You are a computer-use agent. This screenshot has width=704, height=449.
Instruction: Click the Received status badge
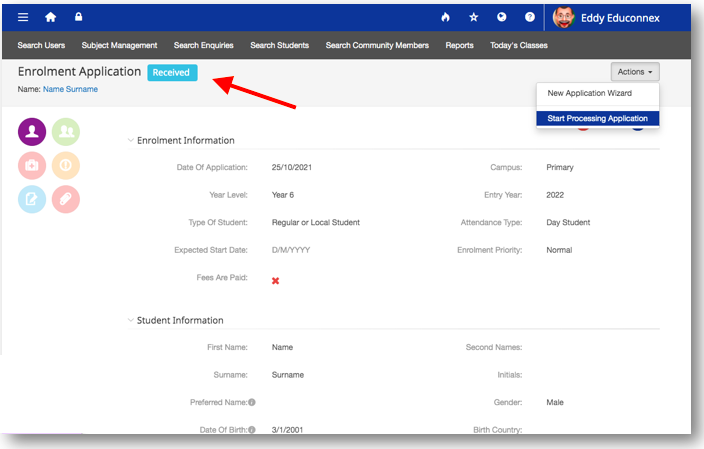pos(172,73)
